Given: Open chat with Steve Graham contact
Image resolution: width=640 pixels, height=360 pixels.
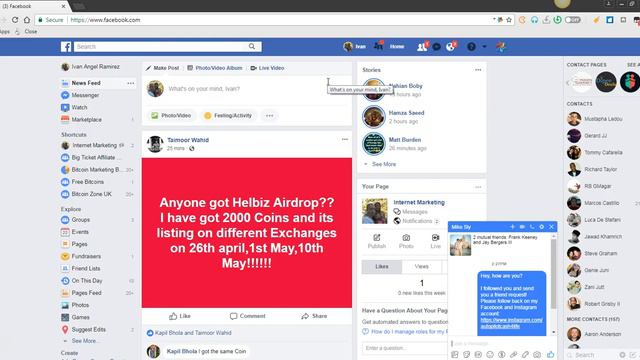Looking at the screenshot, I should tap(593, 253).
